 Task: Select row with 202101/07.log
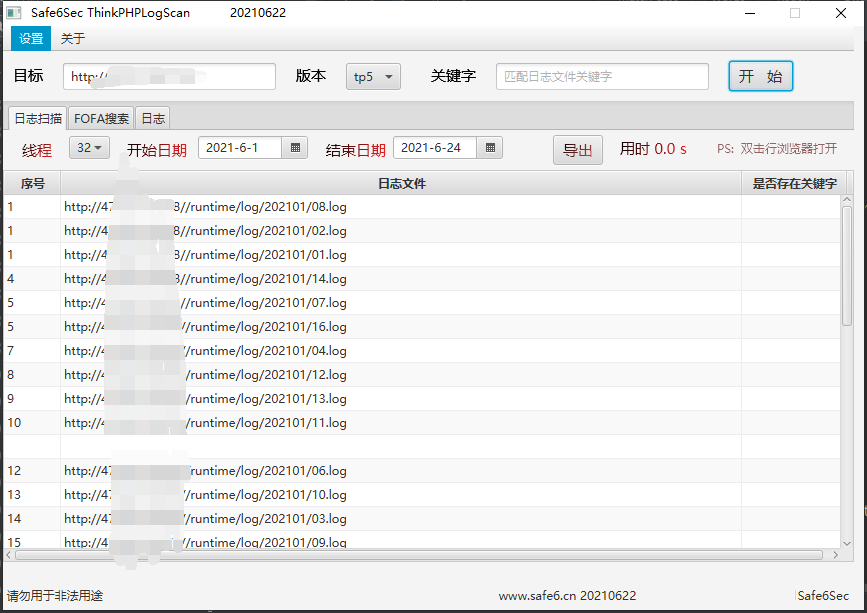422,303
